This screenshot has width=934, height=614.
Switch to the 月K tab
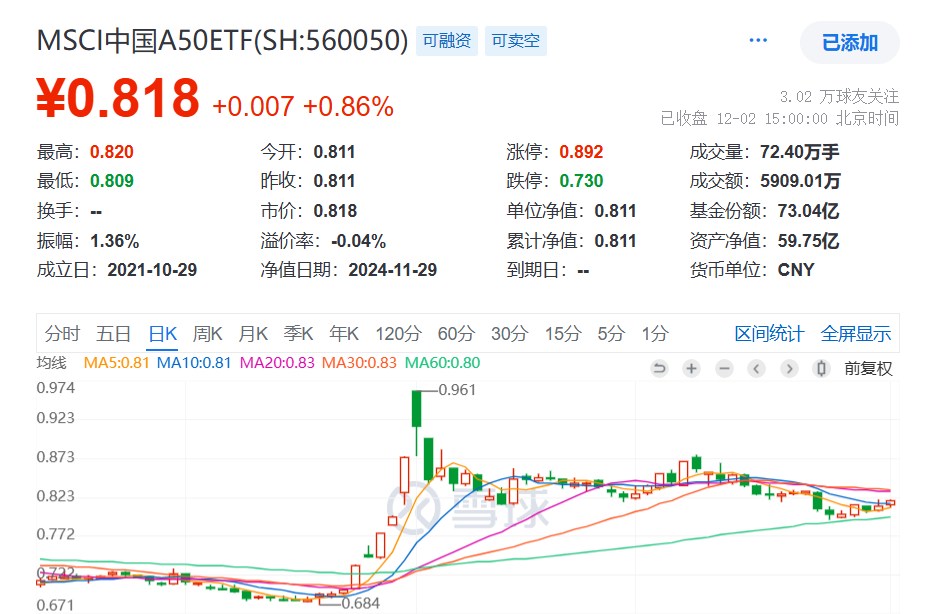click(253, 334)
